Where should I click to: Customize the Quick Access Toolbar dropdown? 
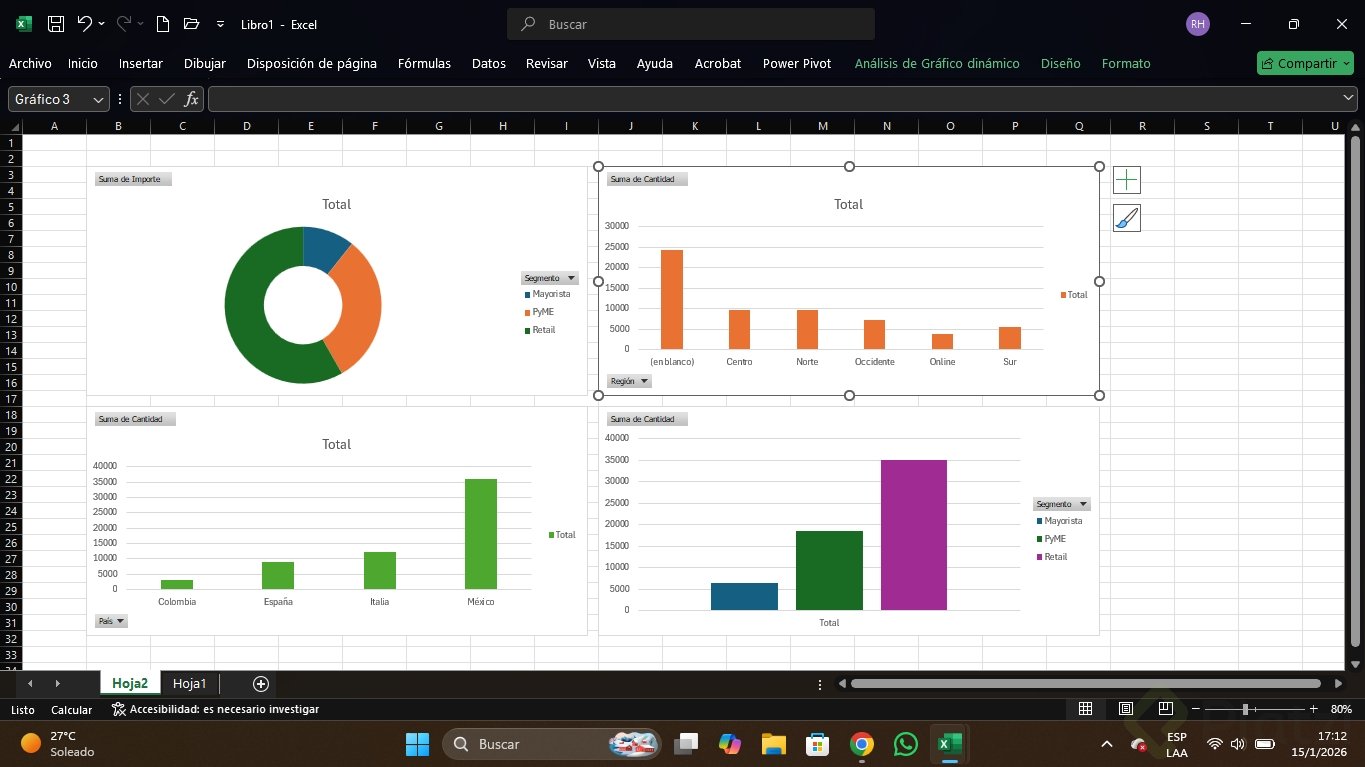220,24
